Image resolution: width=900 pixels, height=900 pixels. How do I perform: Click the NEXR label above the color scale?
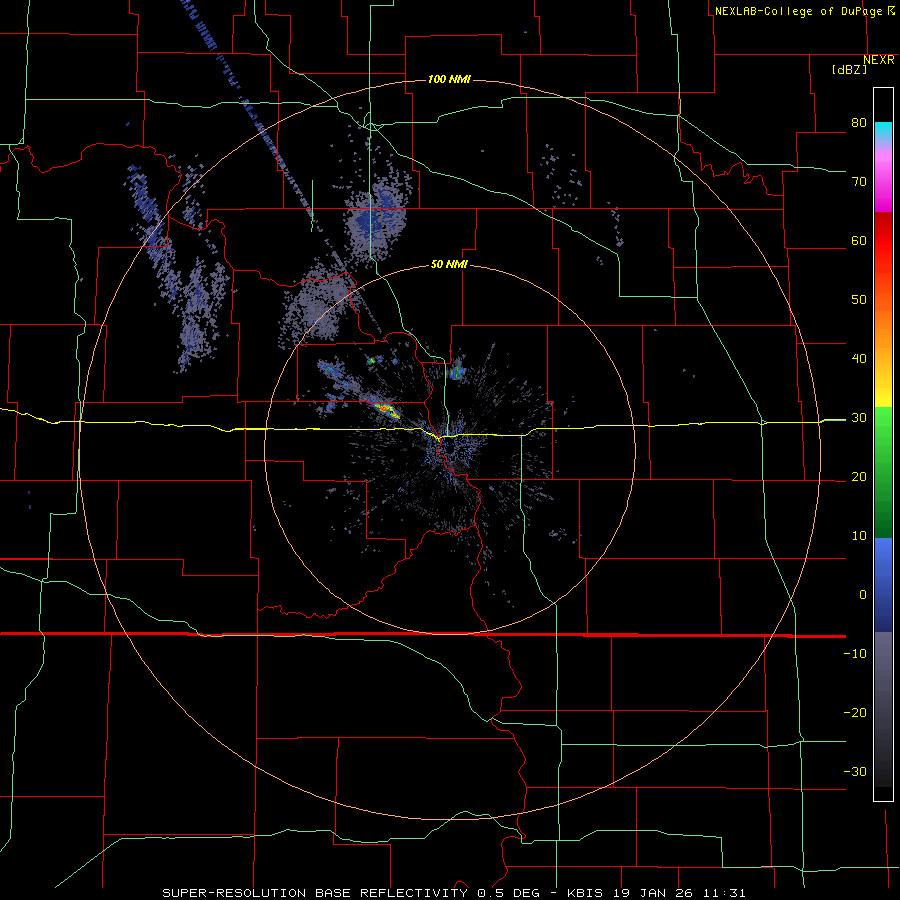tap(878, 60)
